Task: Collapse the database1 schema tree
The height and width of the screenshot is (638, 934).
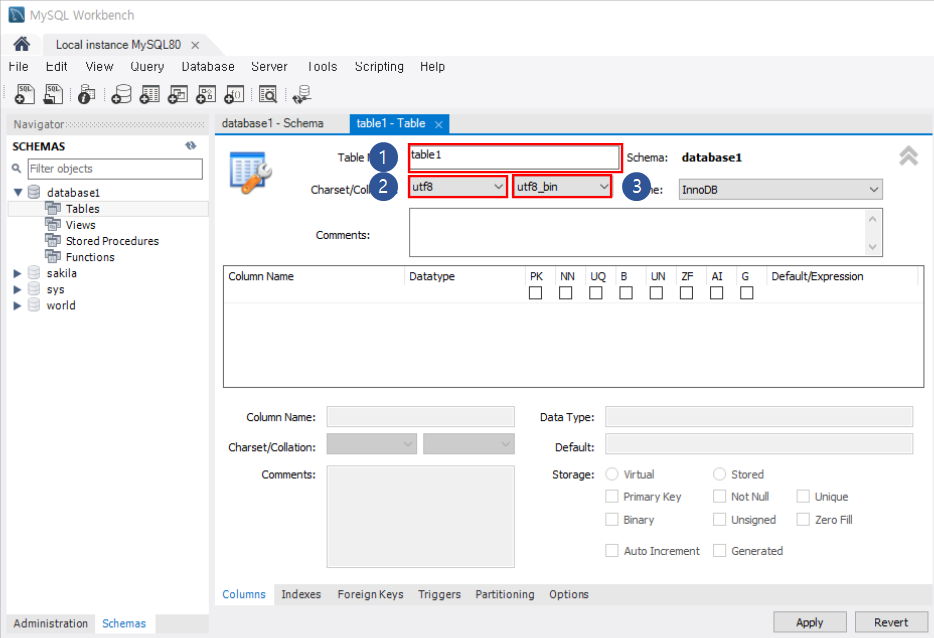Action: (20, 192)
